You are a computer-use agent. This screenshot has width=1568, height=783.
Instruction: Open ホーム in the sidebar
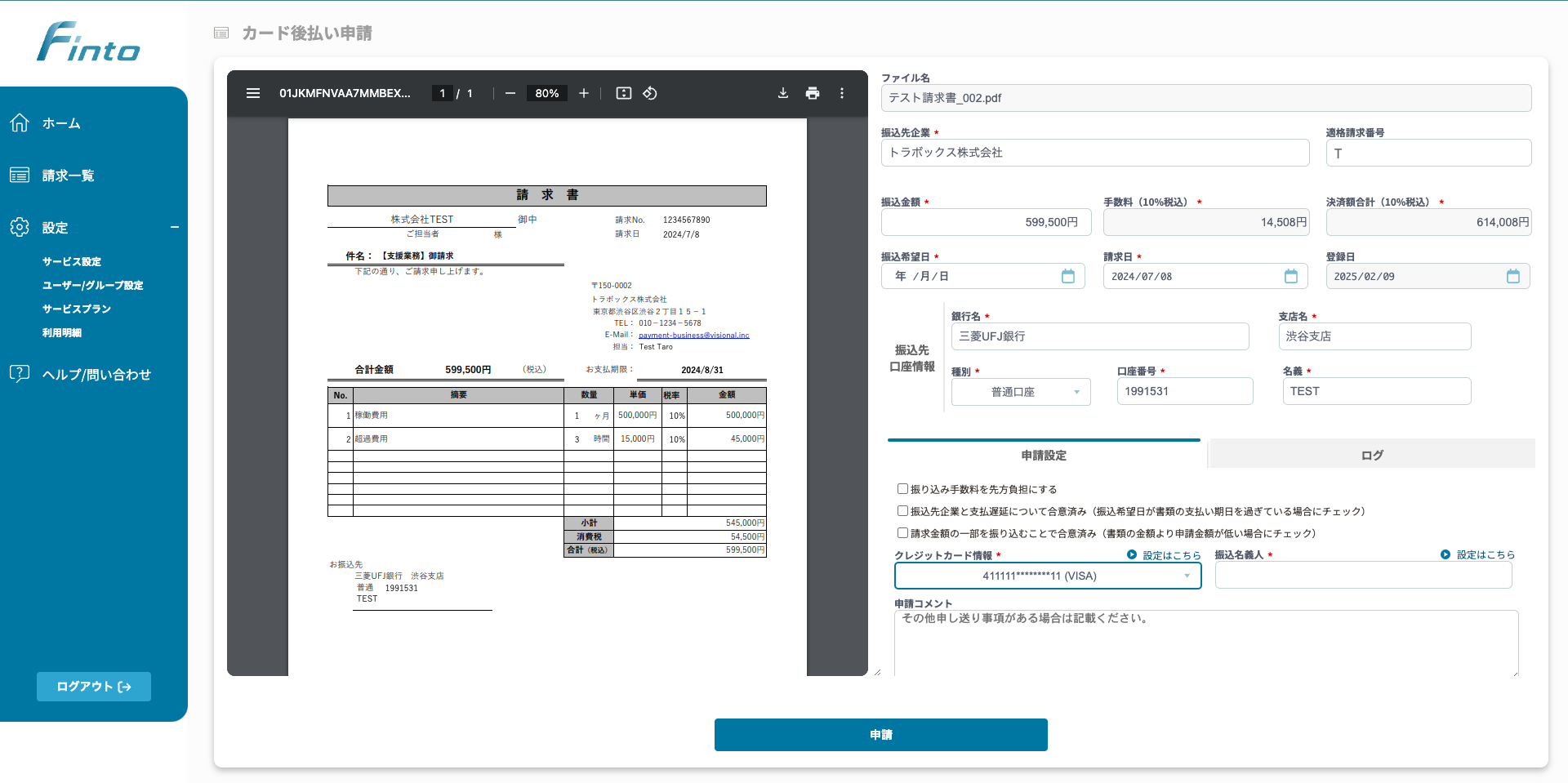pos(61,123)
